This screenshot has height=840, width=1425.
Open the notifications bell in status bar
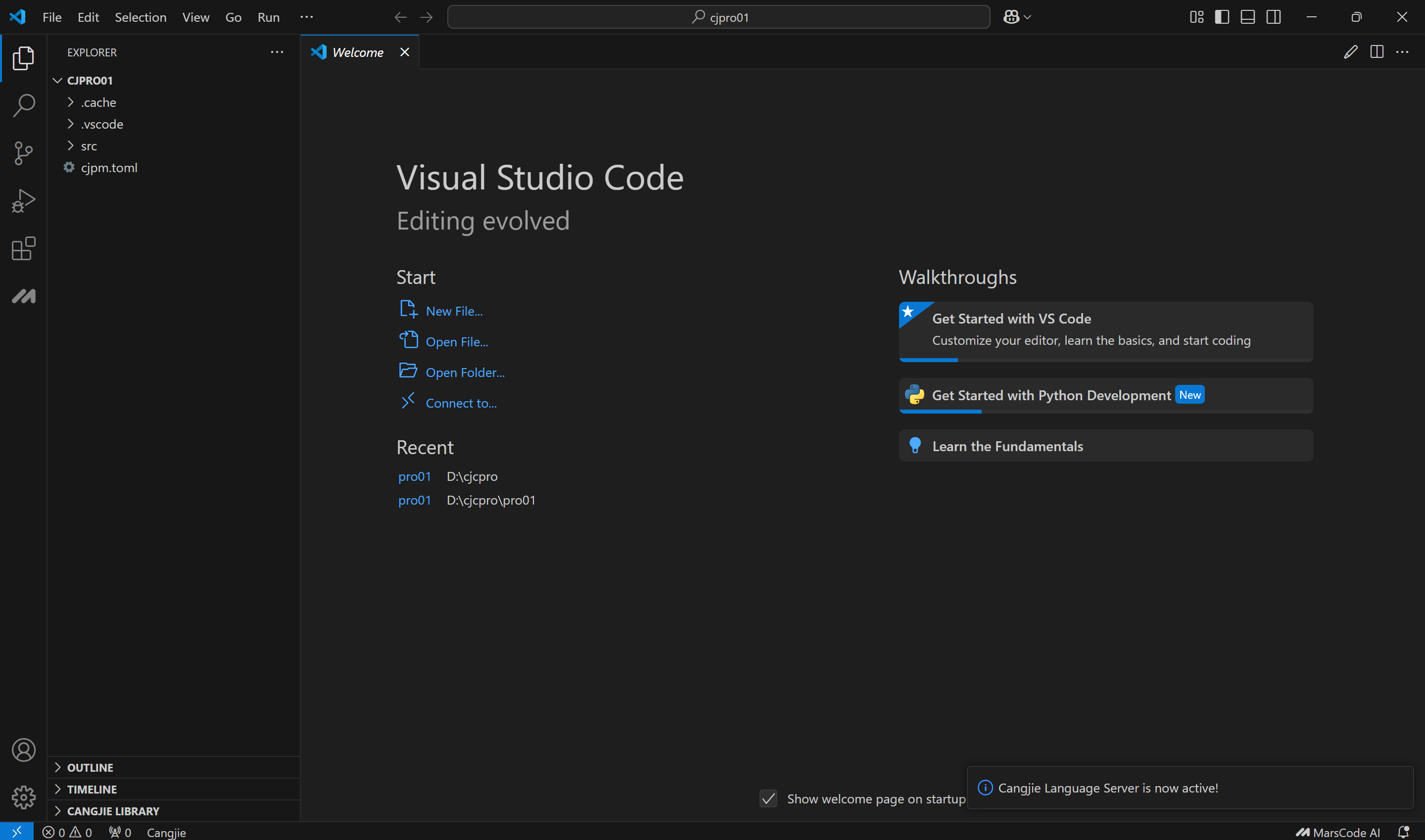(1403, 832)
